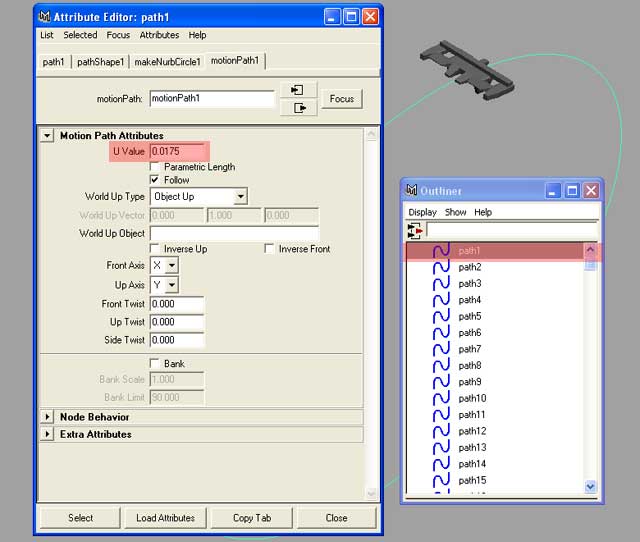Click the World Up Object field

coord(234,233)
